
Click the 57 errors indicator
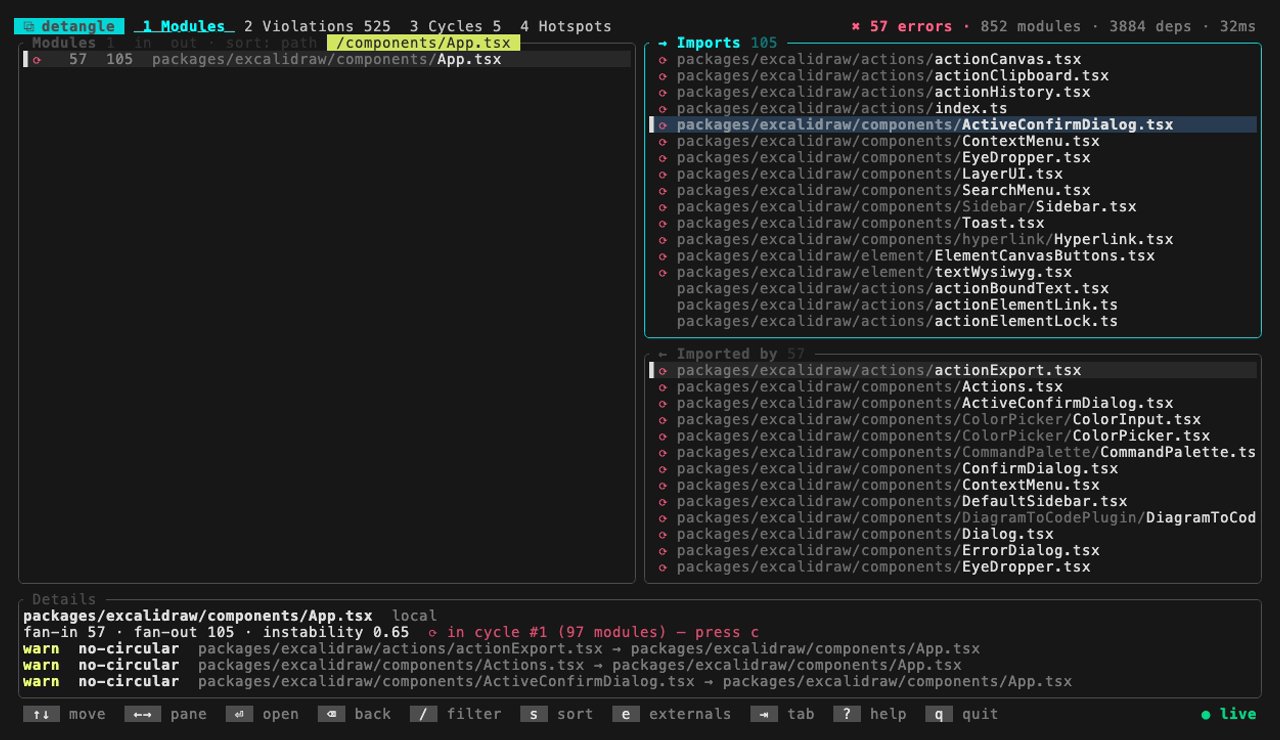tap(901, 26)
